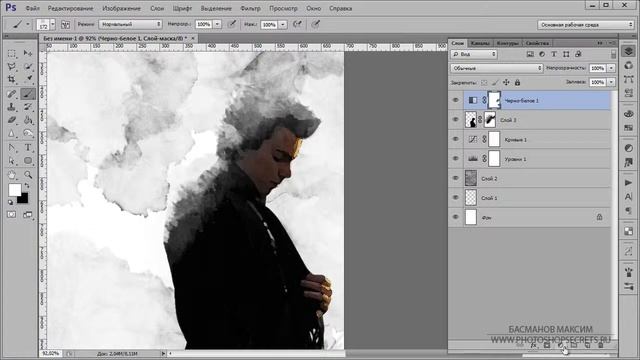The image size is (640, 360).
Task: Select the Ellipse shape tool
Action: click(28, 161)
